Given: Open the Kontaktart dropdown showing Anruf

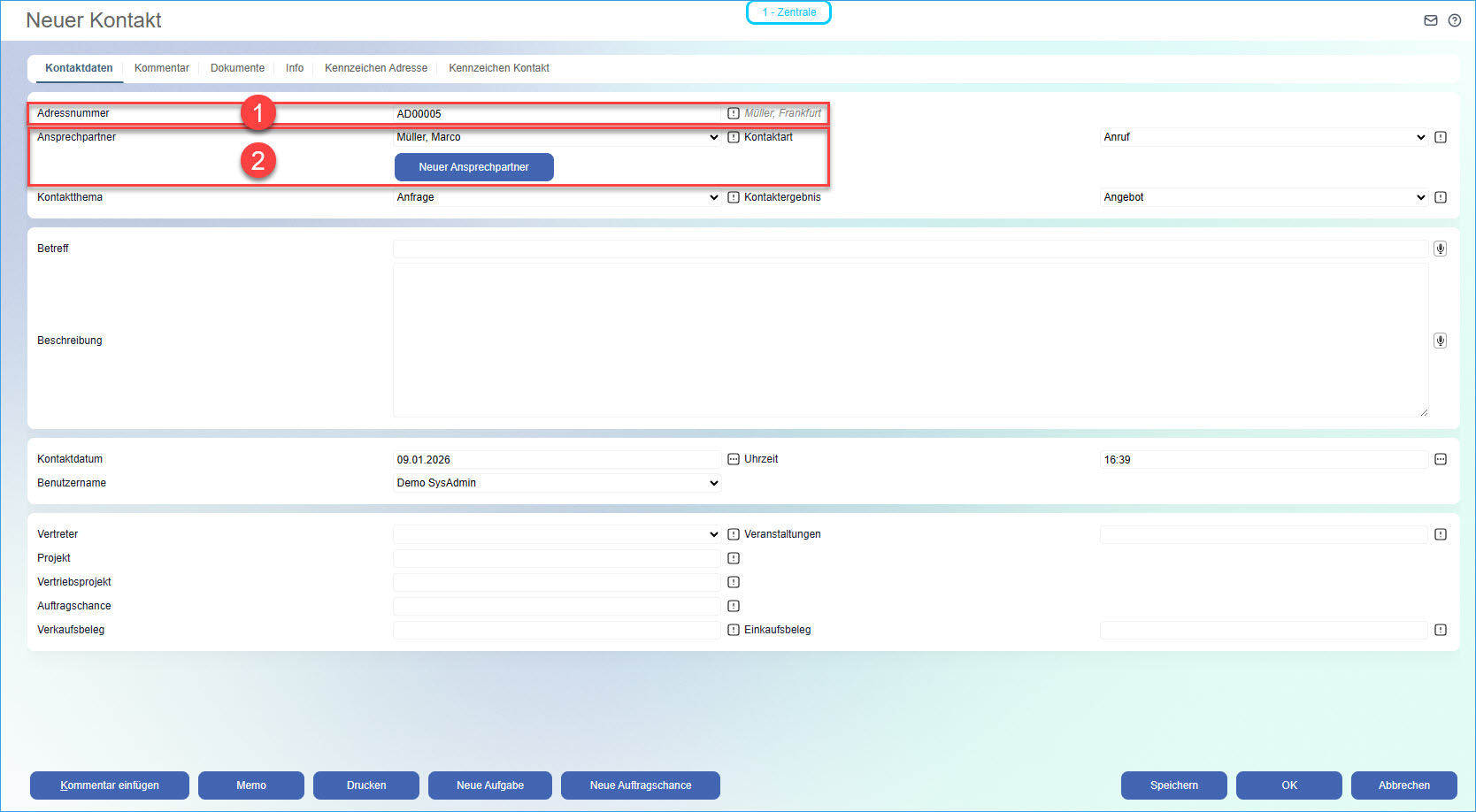Looking at the screenshot, I should 1264,137.
